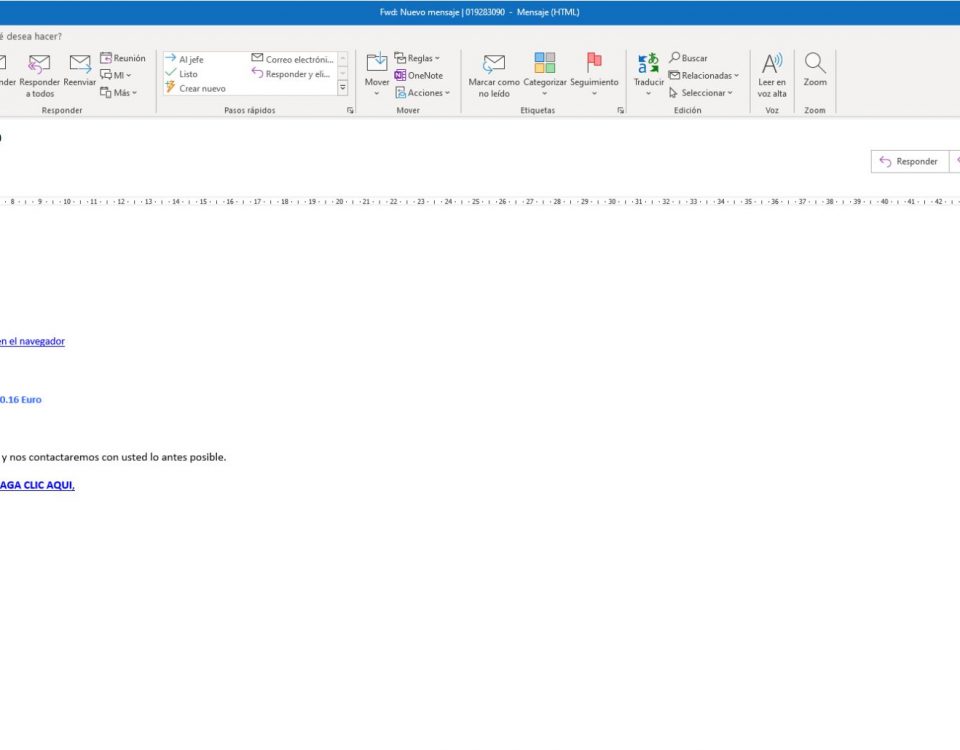Open the Etiquetas group dialog launcher
The width and height of the screenshot is (960, 750).
[x=621, y=111]
